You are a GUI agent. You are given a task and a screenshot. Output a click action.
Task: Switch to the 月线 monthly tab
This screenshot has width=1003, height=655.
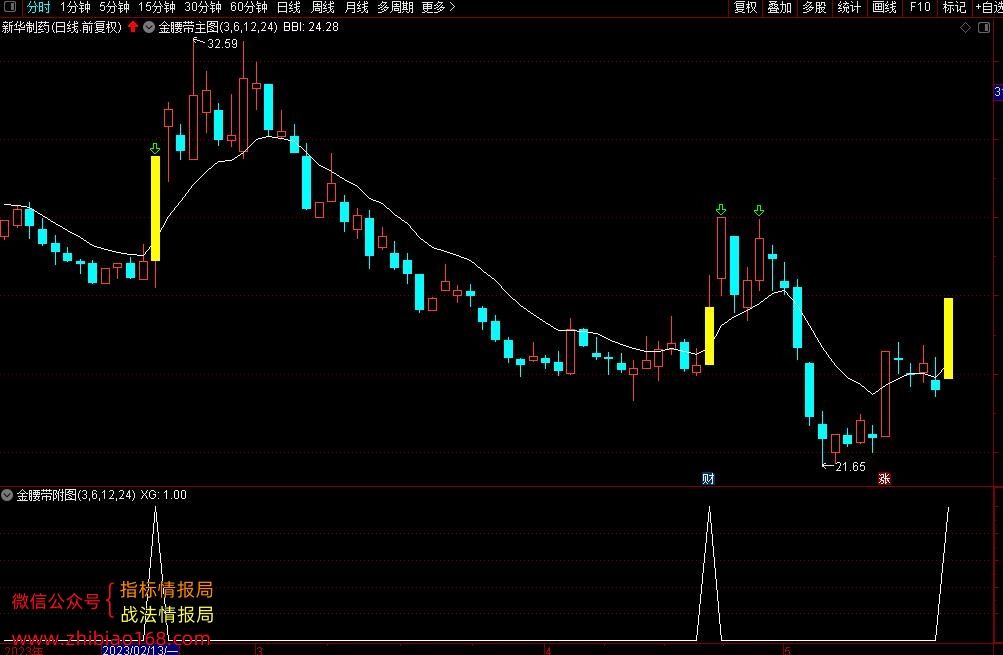[356, 8]
